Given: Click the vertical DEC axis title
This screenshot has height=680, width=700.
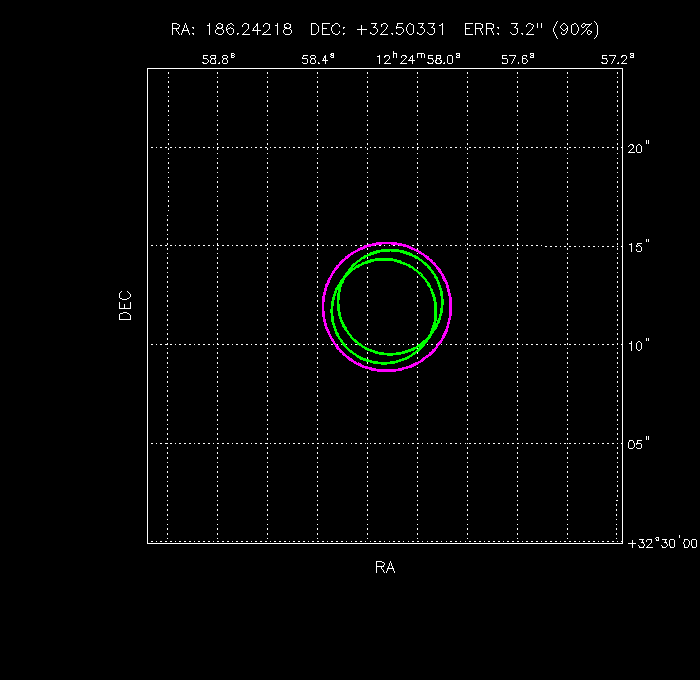Looking at the screenshot, I should [x=125, y=305].
